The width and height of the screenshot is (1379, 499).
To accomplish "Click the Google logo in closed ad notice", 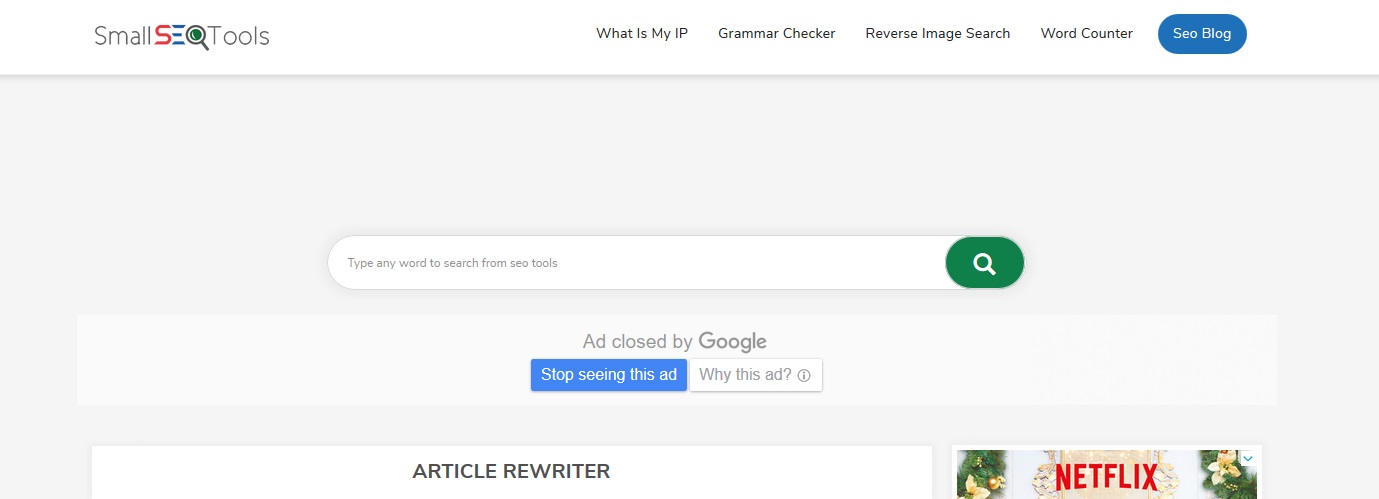I will (x=732, y=342).
